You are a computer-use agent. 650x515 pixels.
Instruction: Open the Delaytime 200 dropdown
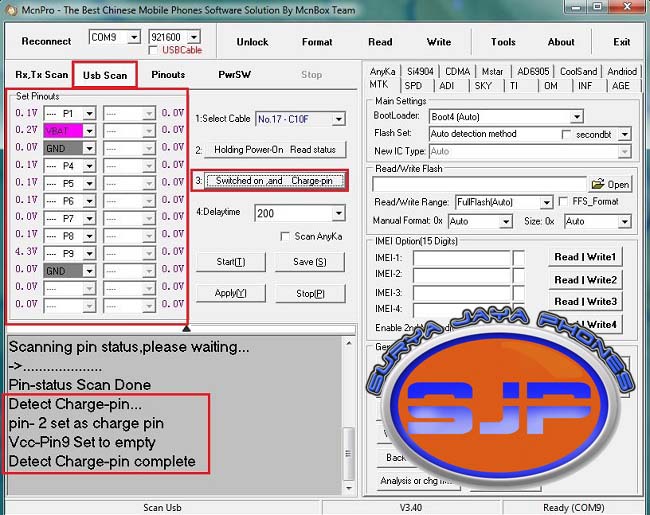click(x=339, y=214)
